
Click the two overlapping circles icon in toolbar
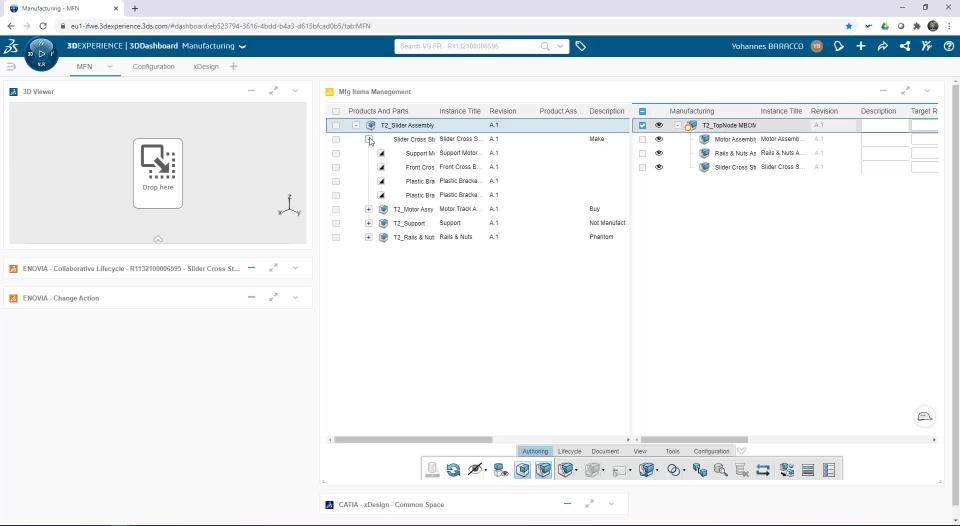(673, 470)
